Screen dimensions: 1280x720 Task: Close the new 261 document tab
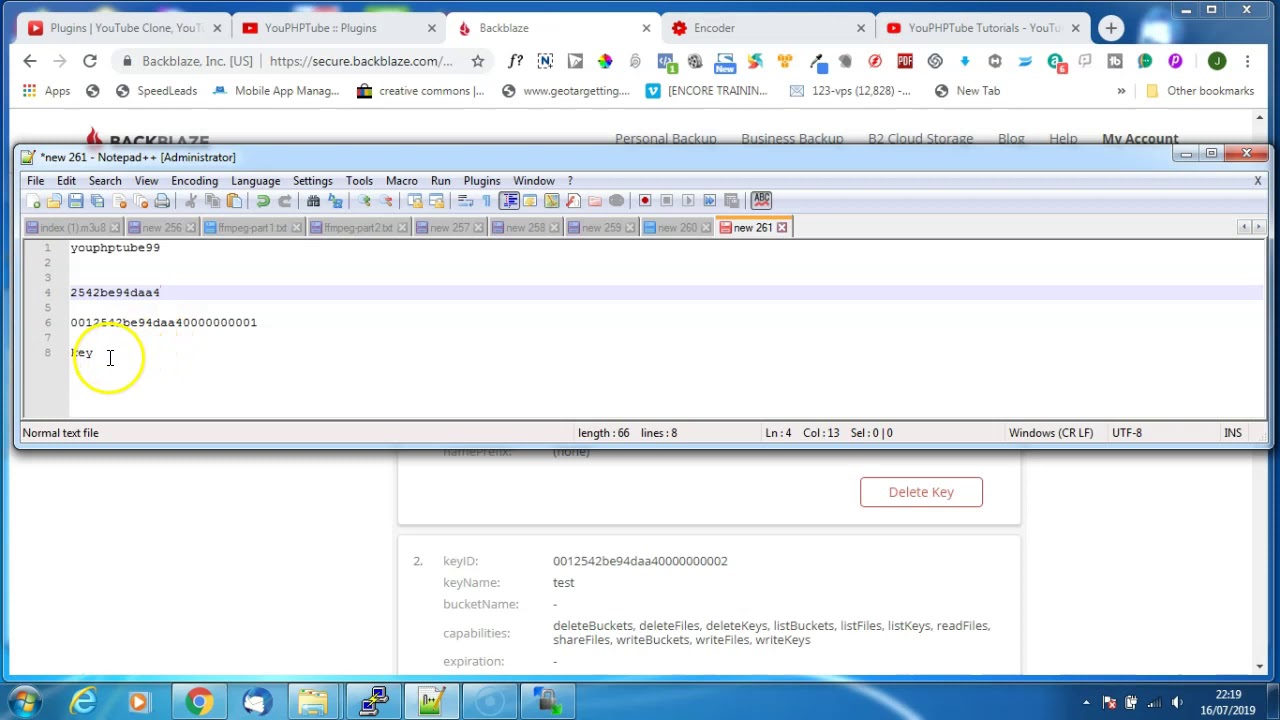point(782,228)
